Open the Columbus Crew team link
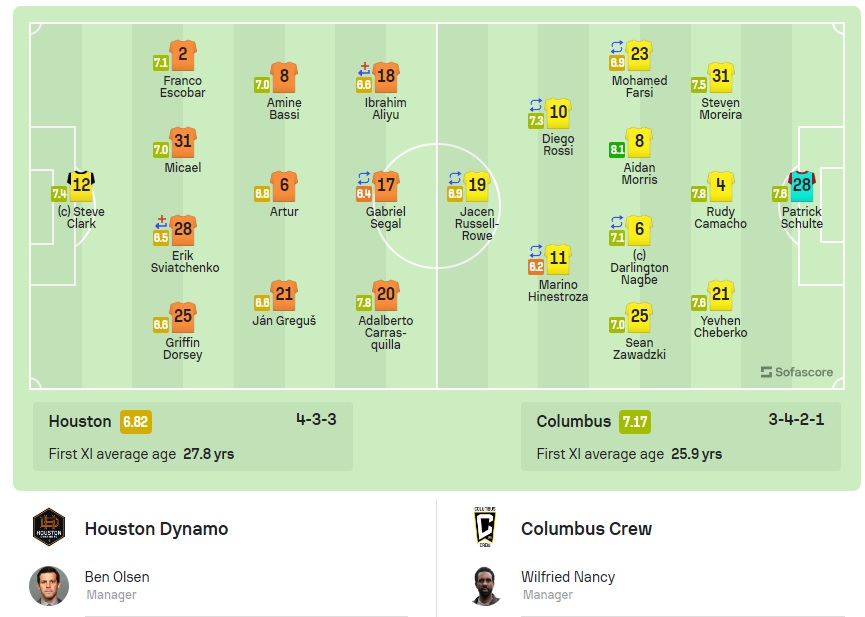 586,529
